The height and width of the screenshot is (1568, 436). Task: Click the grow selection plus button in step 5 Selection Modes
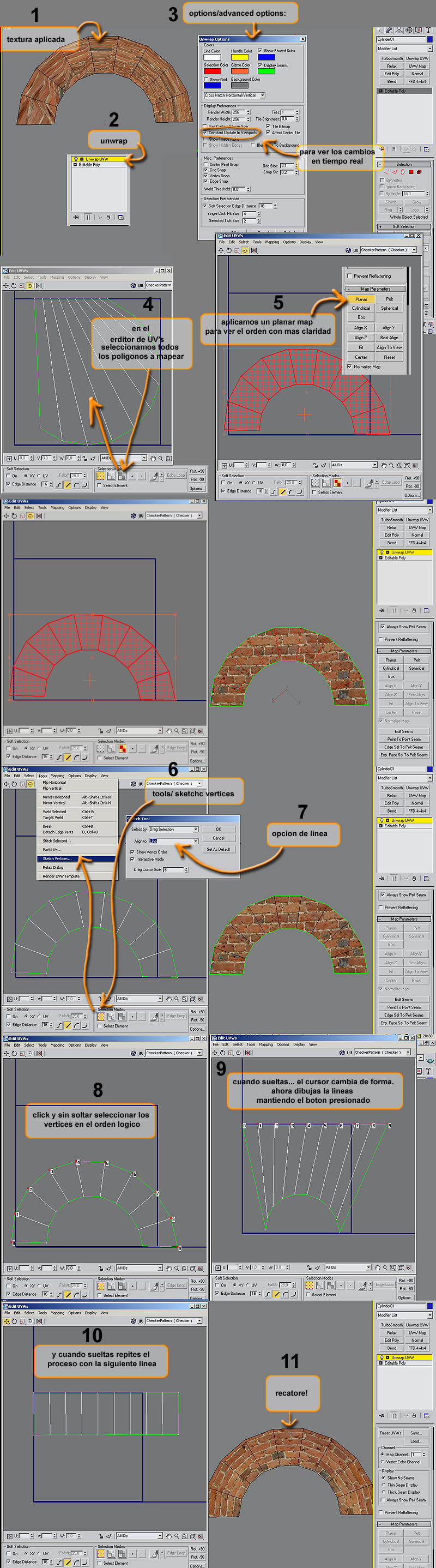pyautogui.click(x=347, y=483)
